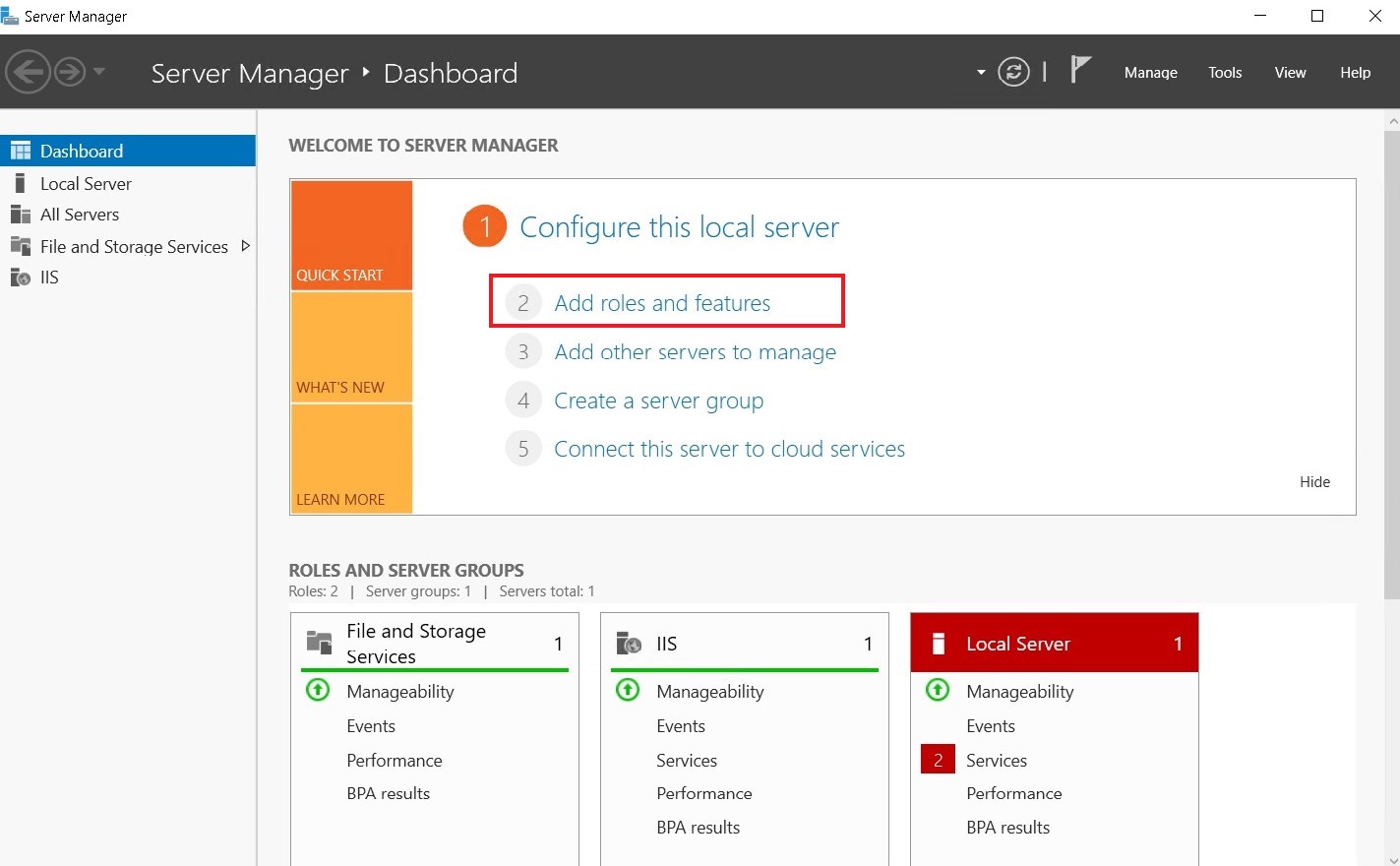This screenshot has width=1400, height=866.
Task: Click the IIS icon on the roles tile
Action: coord(627,643)
